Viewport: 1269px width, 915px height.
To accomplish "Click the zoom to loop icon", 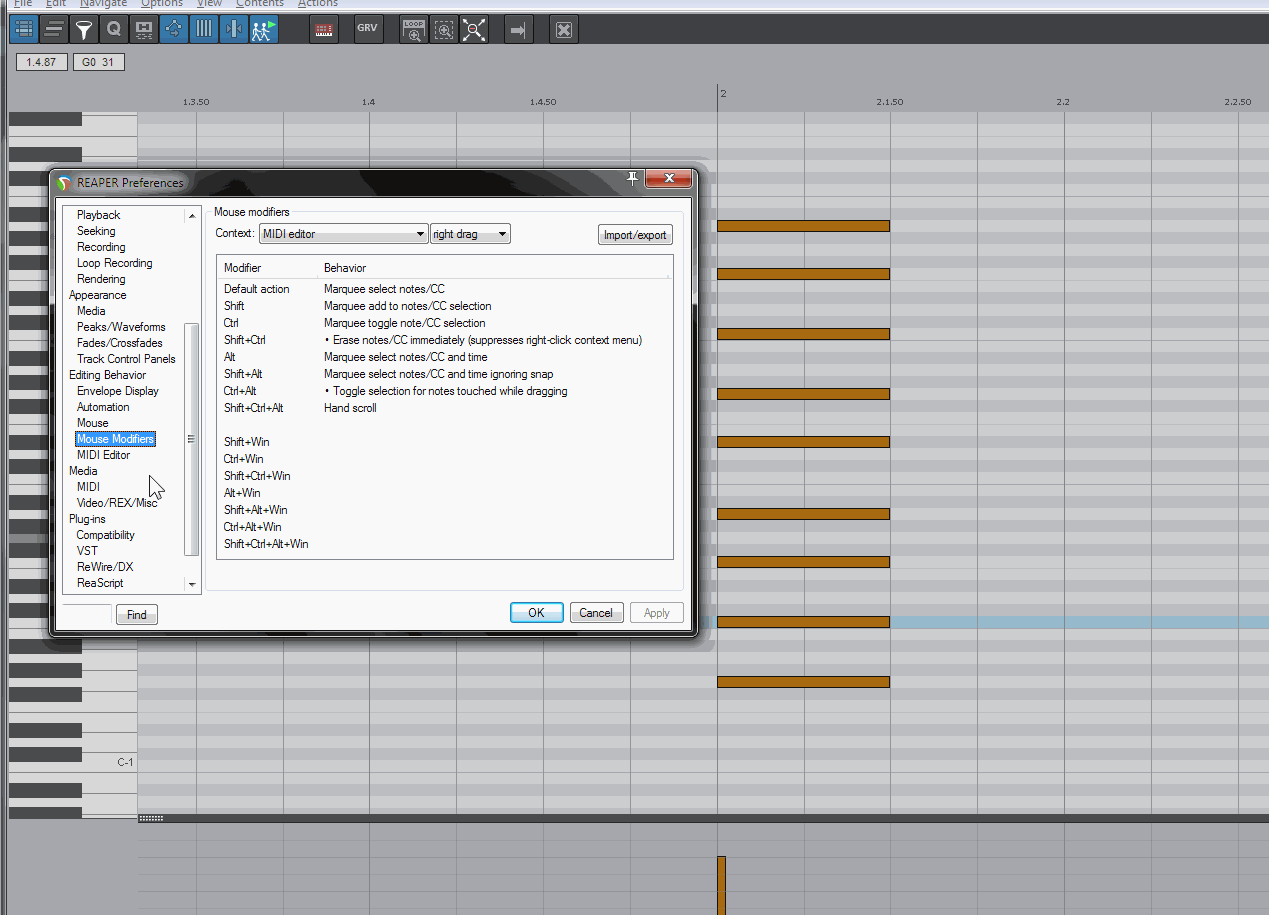I will click(x=413, y=30).
